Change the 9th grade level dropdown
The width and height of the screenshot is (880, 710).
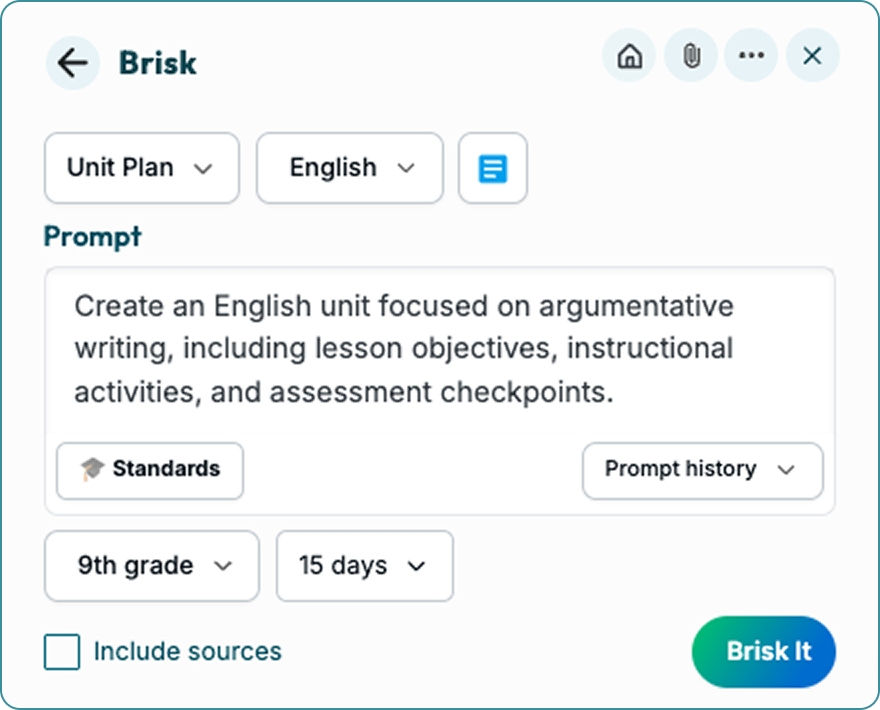(x=152, y=566)
